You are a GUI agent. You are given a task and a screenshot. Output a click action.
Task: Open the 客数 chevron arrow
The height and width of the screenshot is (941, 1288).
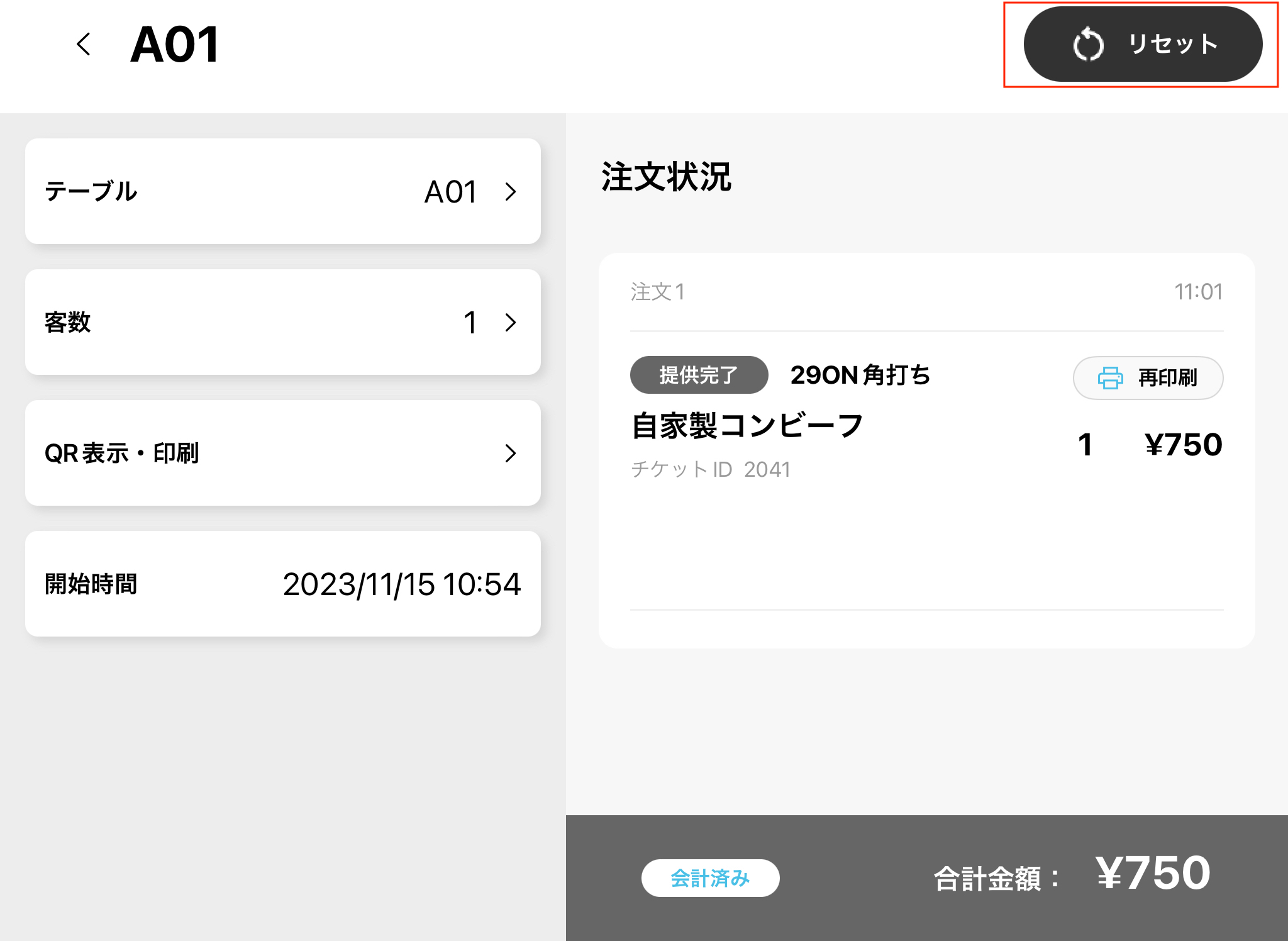(x=511, y=323)
